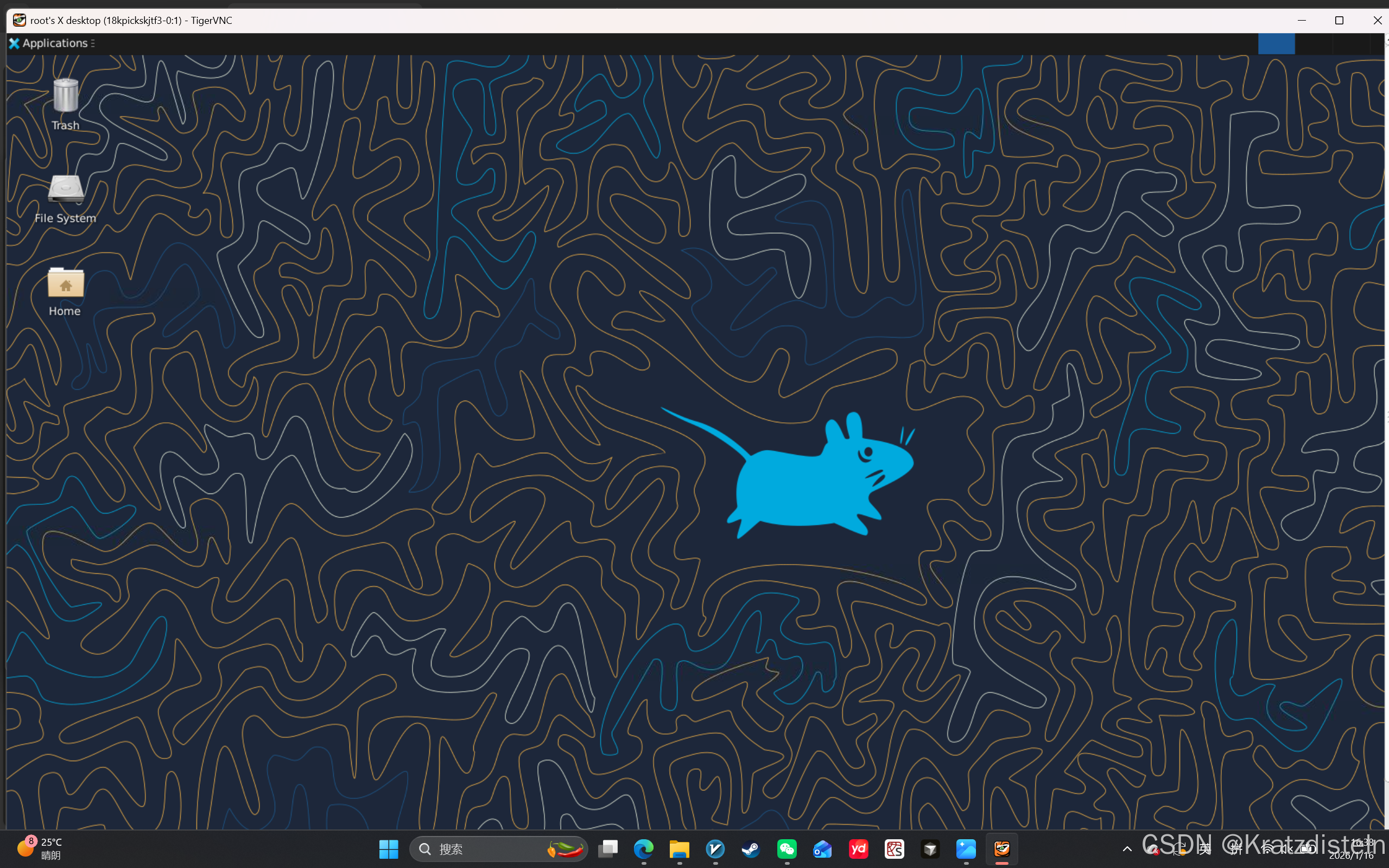Image resolution: width=1389 pixels, height=868 pixels.
Task: Open Steam from the taskbar
Action: pyautogui.click(x=751, y=848)
